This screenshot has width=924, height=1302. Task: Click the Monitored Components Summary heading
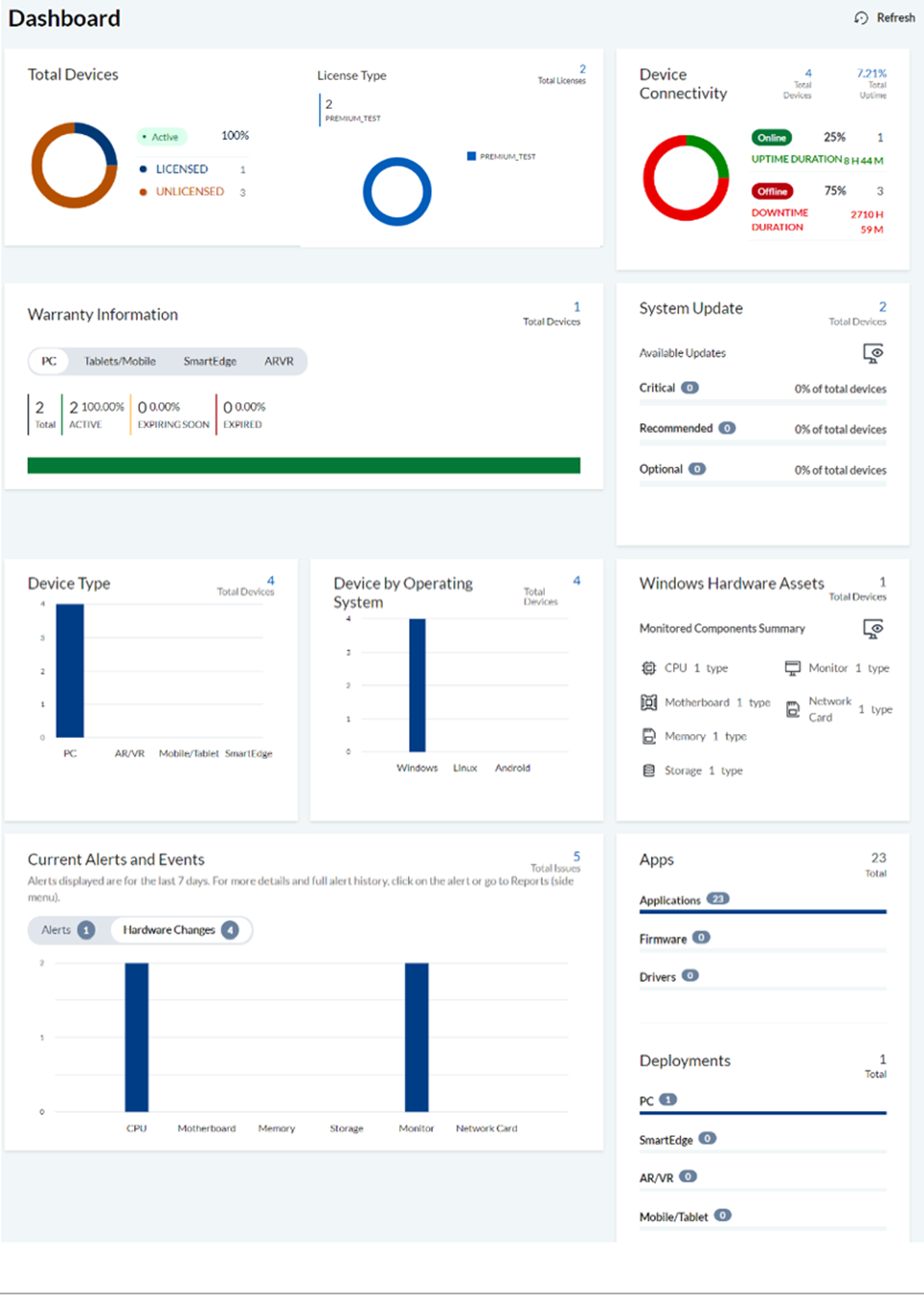coord(722,629)
